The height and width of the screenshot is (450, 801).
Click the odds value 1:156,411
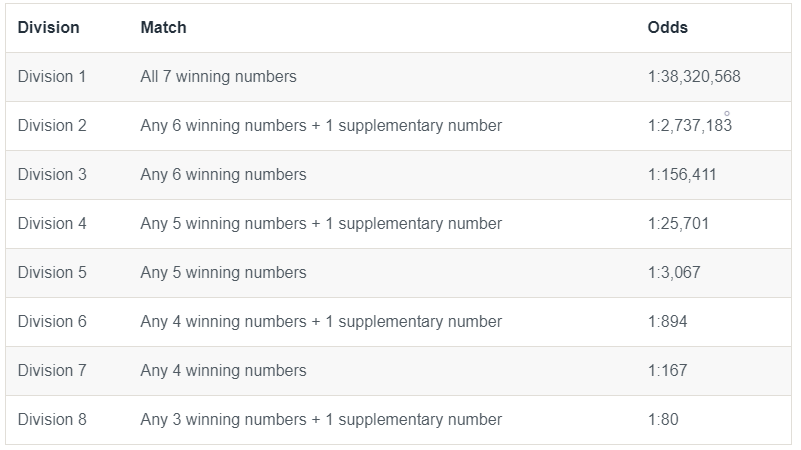pyautogui.click(x=681, y=175)
